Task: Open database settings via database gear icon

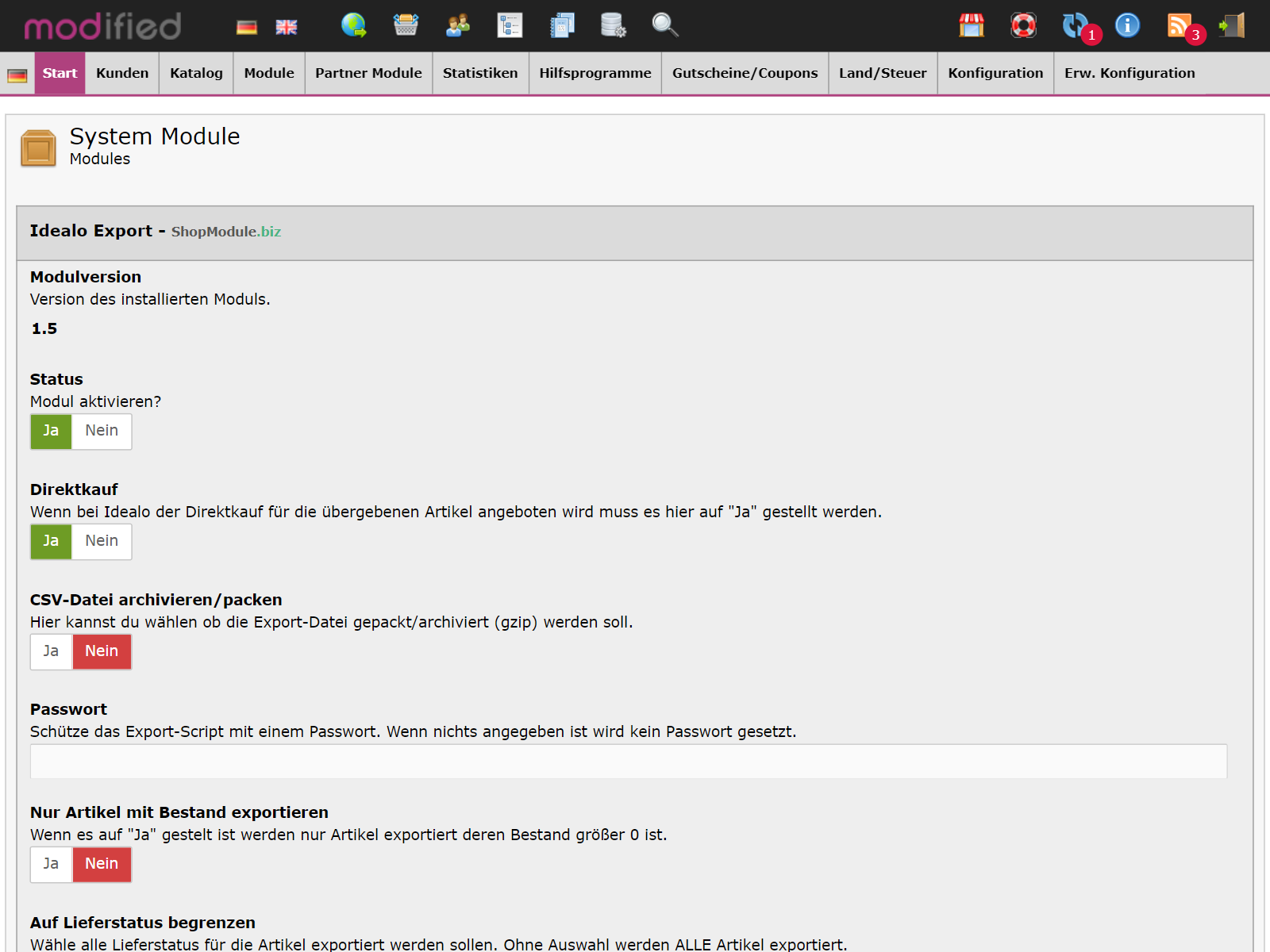Action: pos(613,26)
